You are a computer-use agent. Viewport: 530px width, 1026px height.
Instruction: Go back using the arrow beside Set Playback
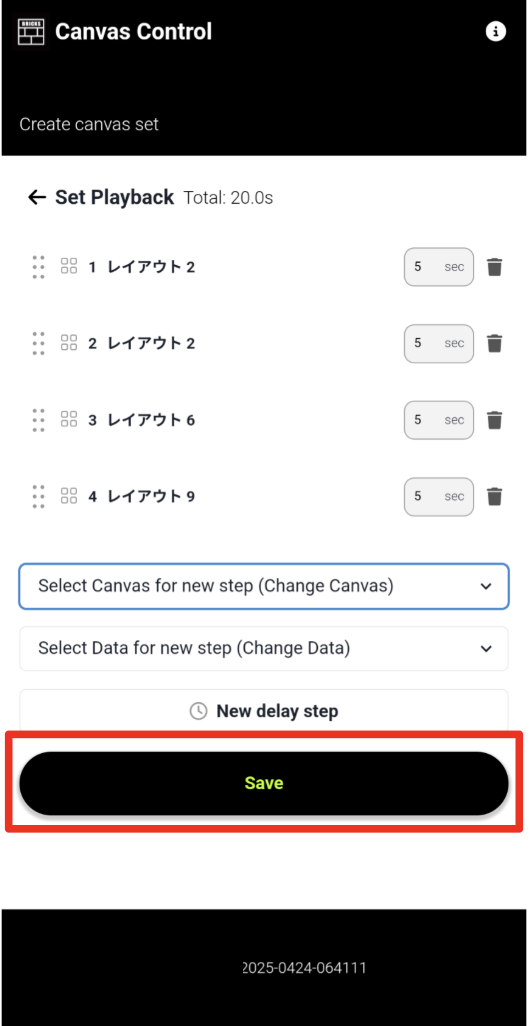click(x=37, y=197)
